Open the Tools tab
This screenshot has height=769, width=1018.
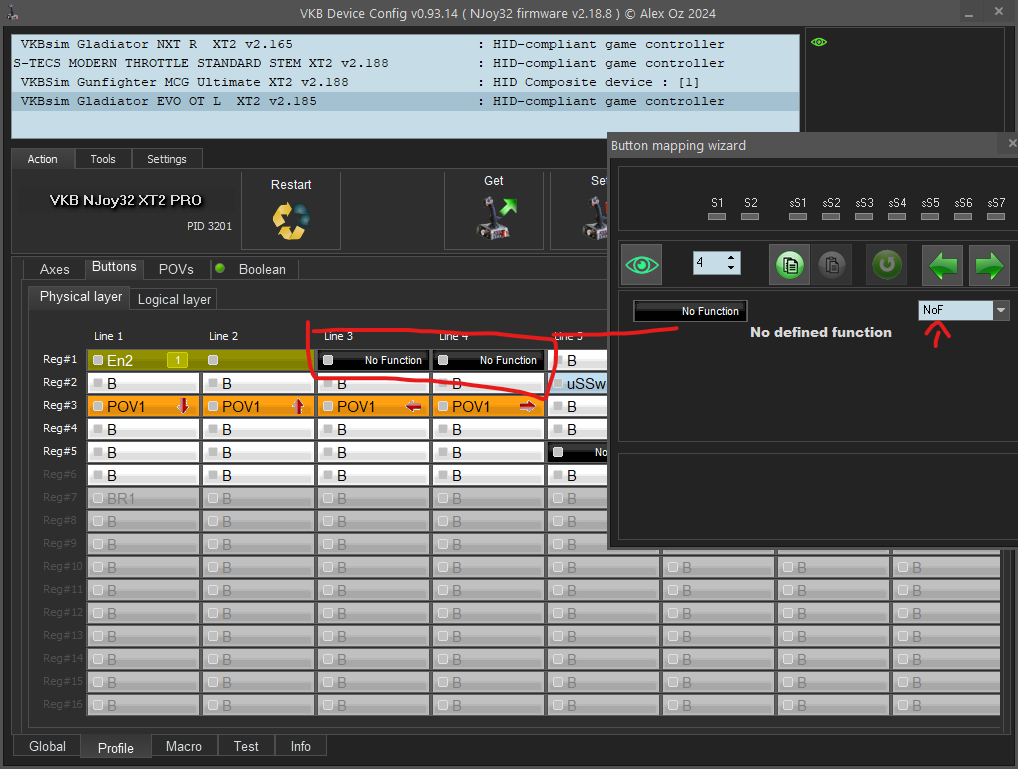pos(103,159)
